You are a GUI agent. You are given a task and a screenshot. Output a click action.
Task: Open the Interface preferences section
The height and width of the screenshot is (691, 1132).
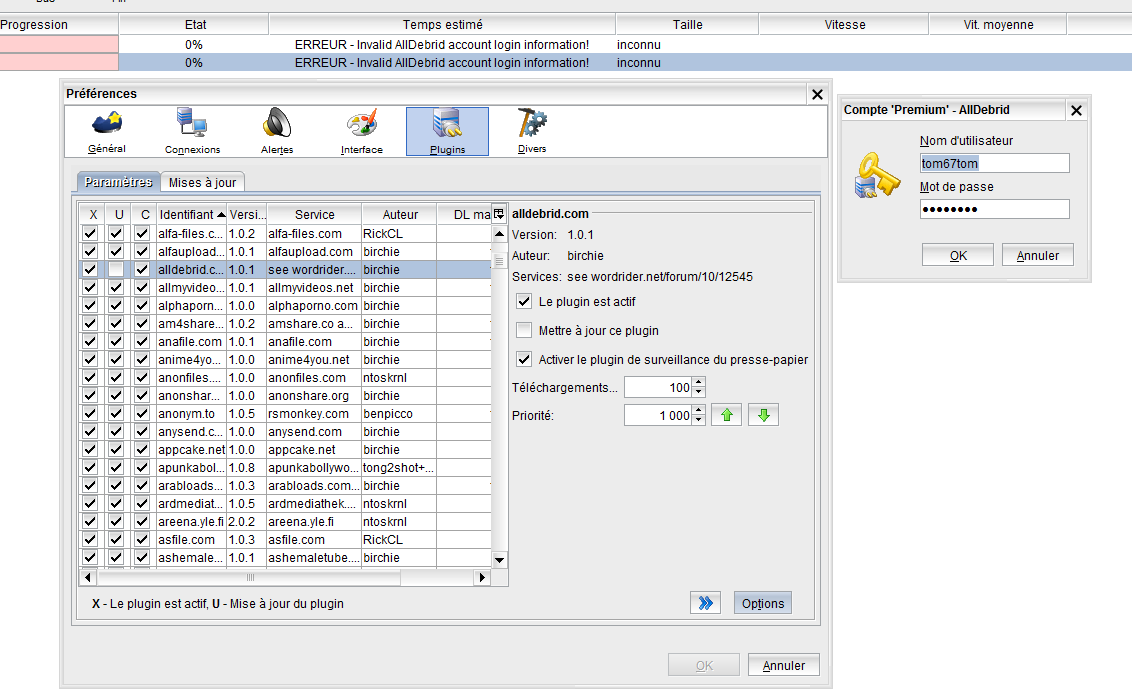(361, 131)
